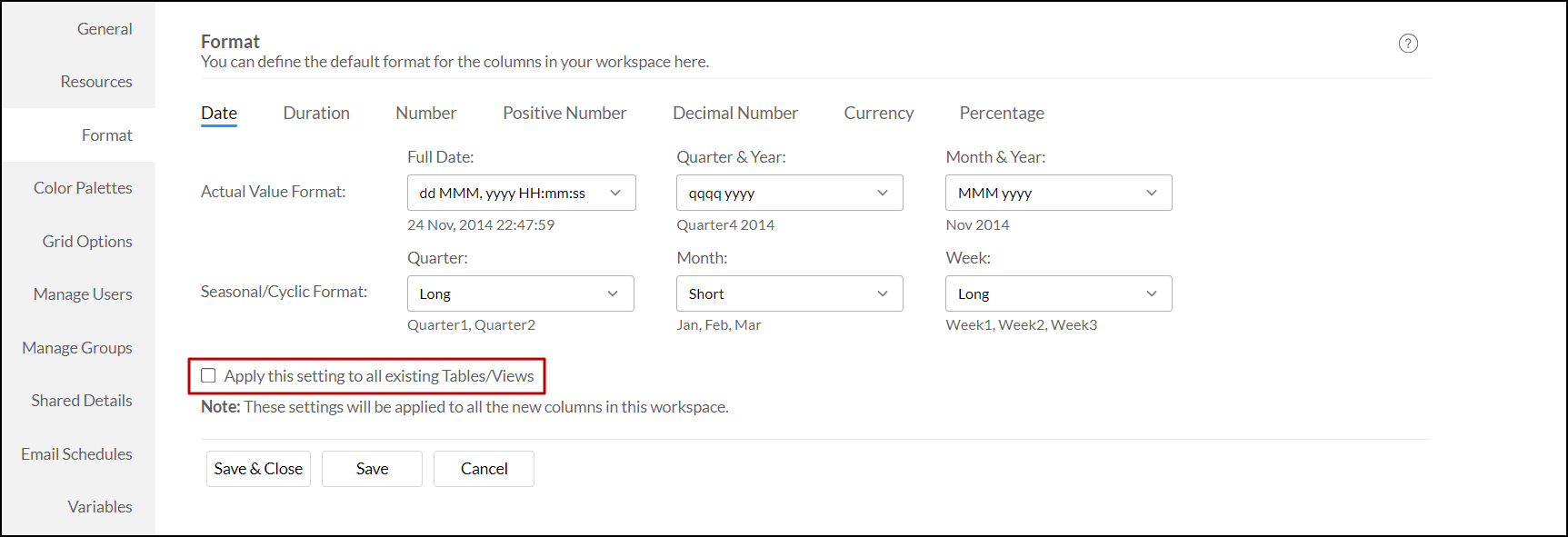1568x537 pixels.
Task: Open Email Schedules section
Action: pyautogui.click(x=76, y=454)
